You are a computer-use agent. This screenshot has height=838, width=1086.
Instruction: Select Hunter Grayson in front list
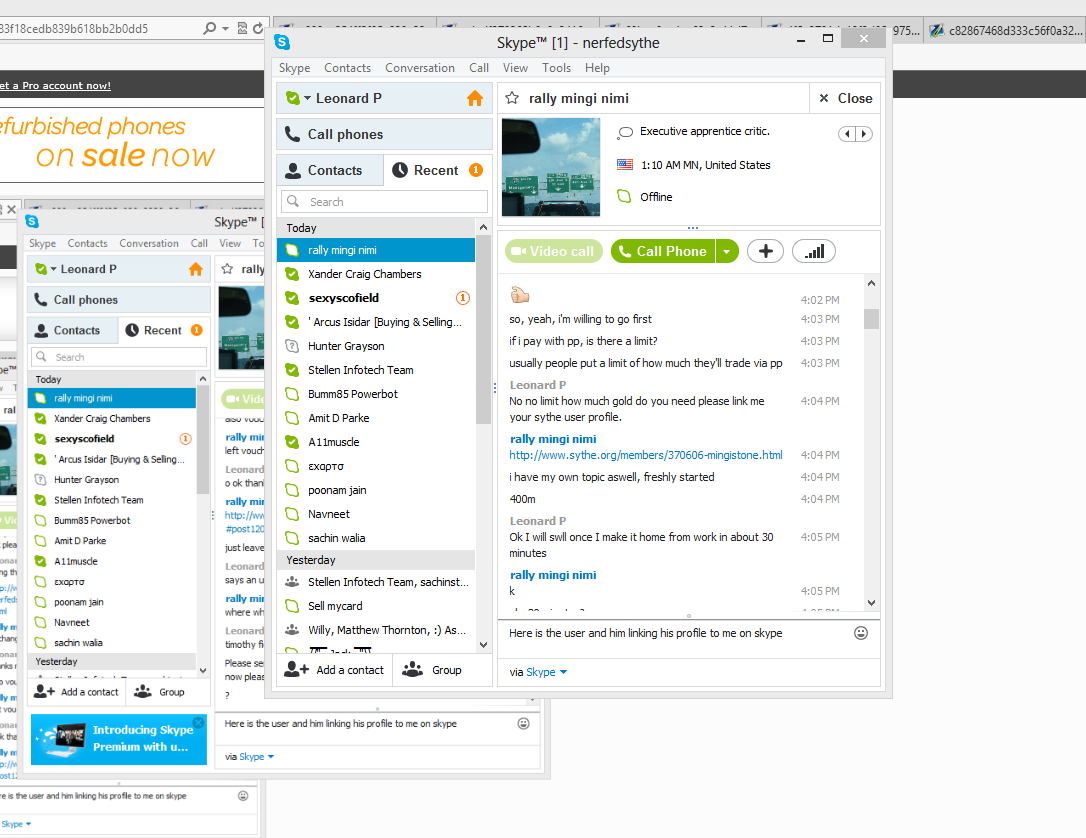click(376, 346)
